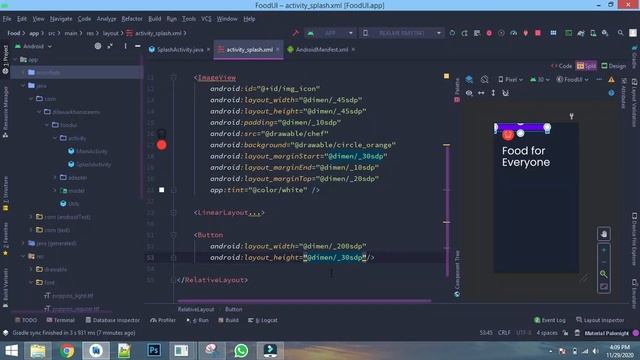640x360 pixels.
Task: Click the Material Palenight theme indicator in the status bar
Action: click(x=607, y=333)
